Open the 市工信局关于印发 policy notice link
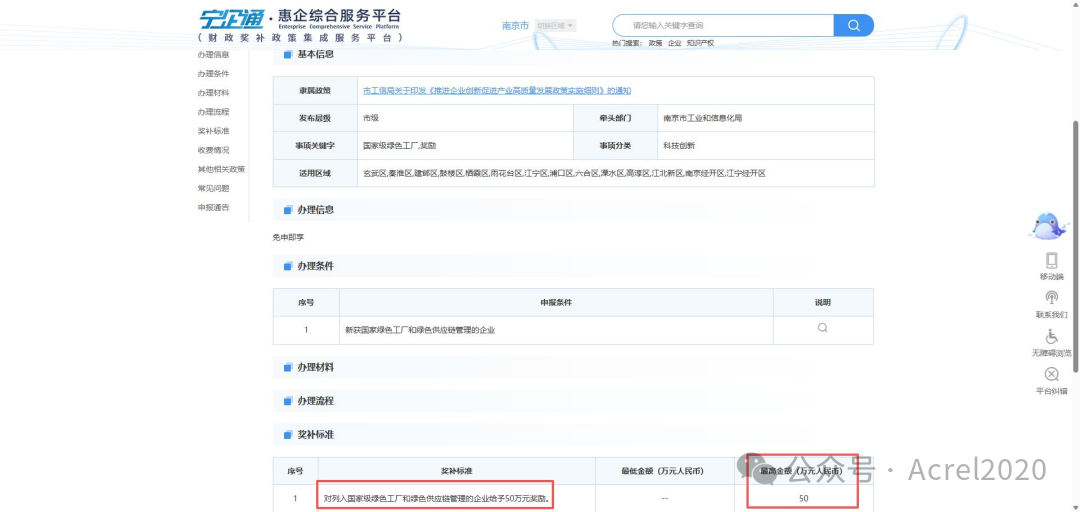This screenshot has width=1080, height=512. [x=497, y=90]
